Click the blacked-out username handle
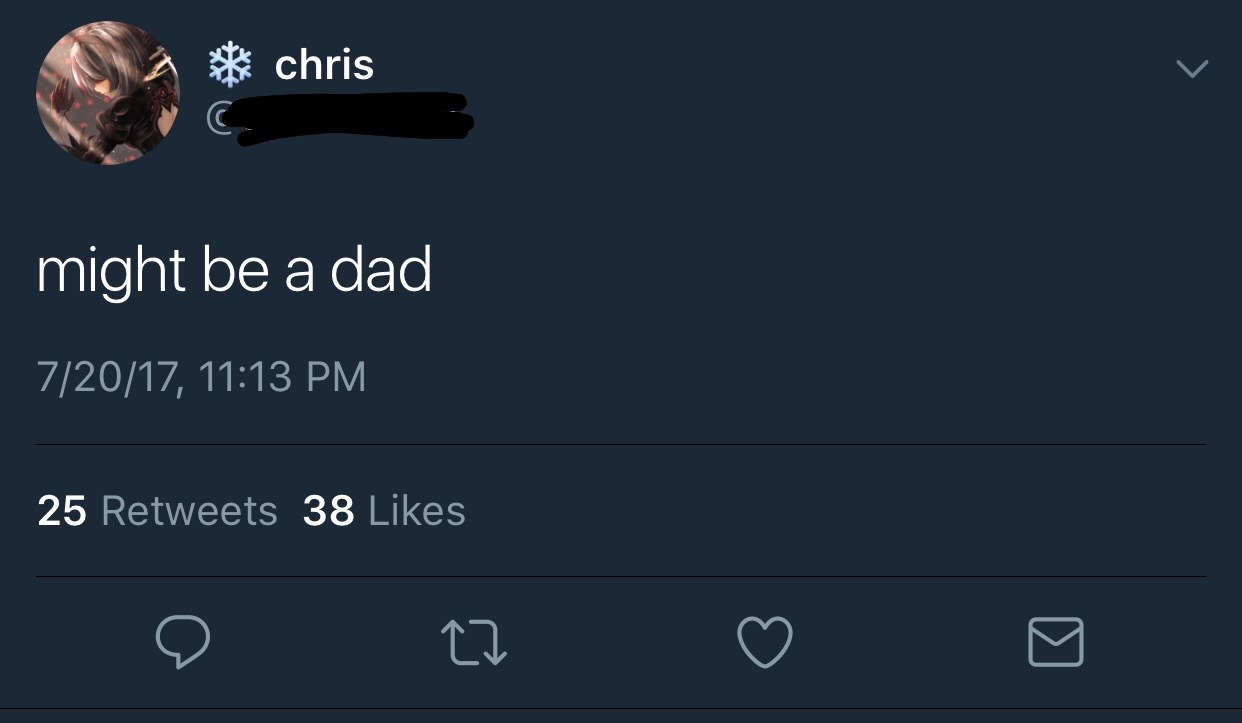 [x=352, y=119]
